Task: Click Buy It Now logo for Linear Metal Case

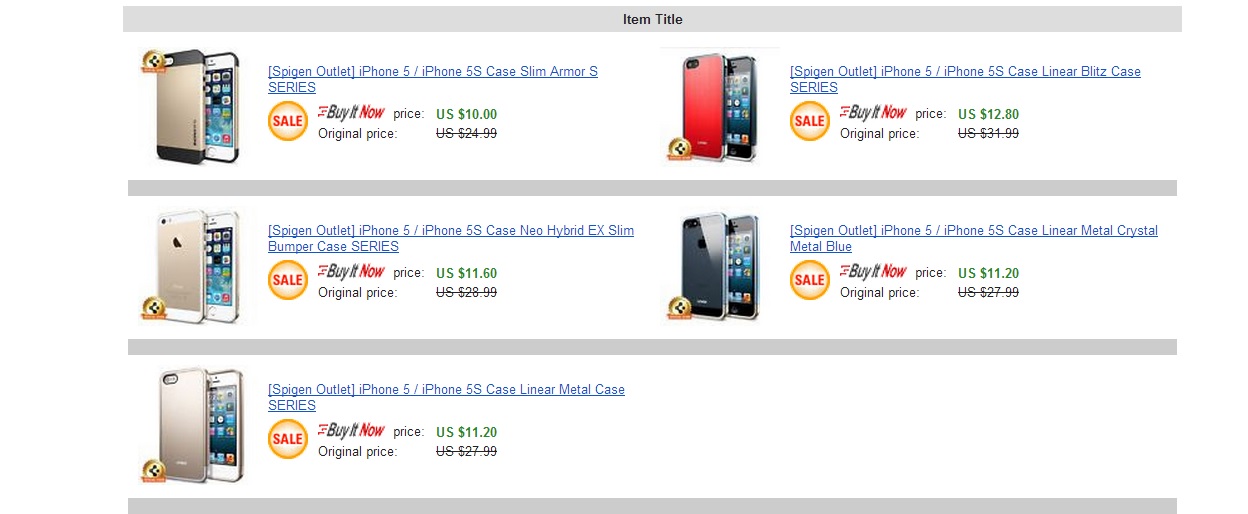Action: 351,431
